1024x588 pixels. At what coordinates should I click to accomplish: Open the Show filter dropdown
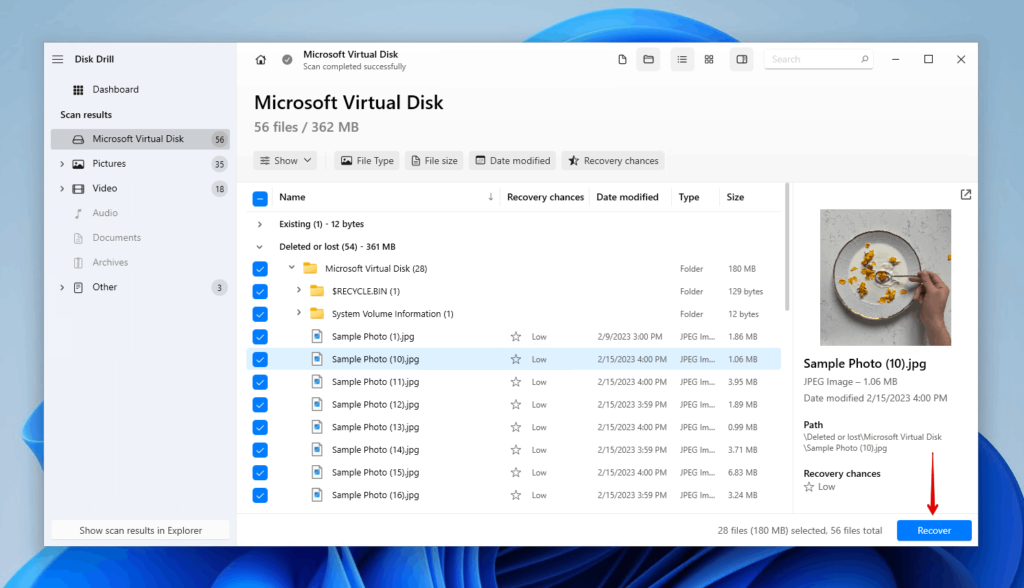[285, 160]
